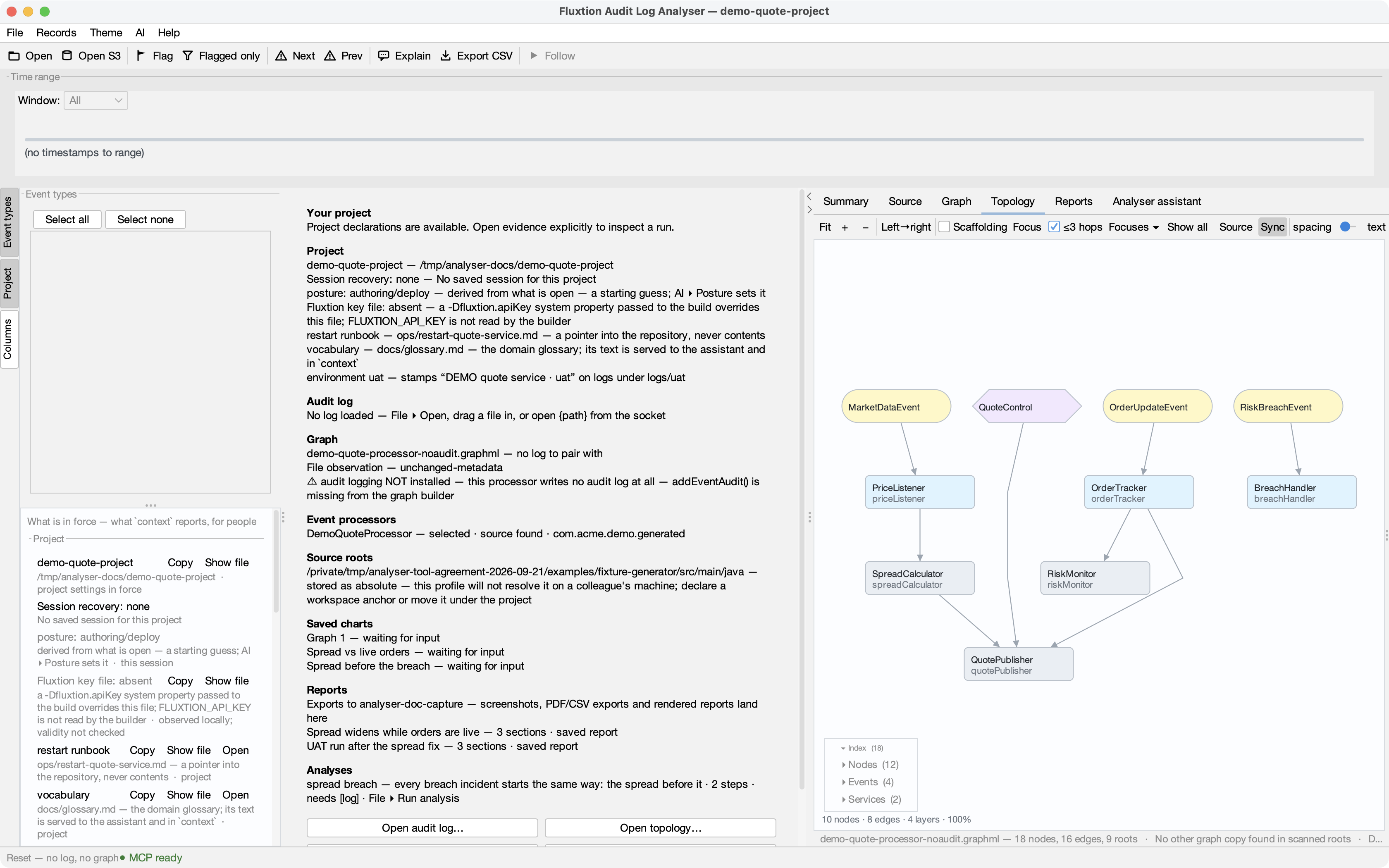
Task: Click the Prev warning triangle icon
Action: tap(330, 56)
